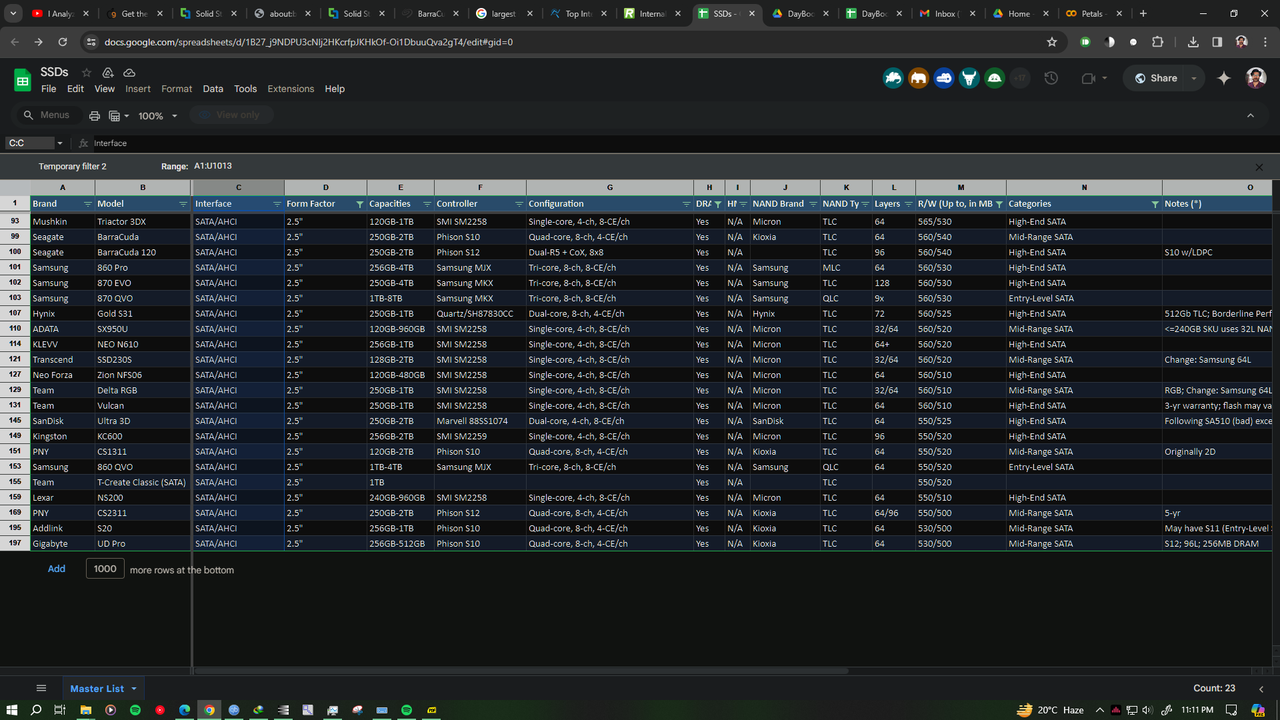Click the Samsung 870 EVO model cell

[x=143, y=283]
